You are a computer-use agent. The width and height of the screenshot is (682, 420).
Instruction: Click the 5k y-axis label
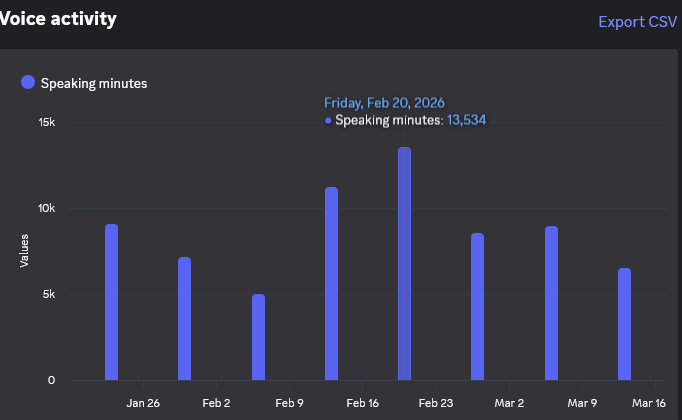pos(50,294)
